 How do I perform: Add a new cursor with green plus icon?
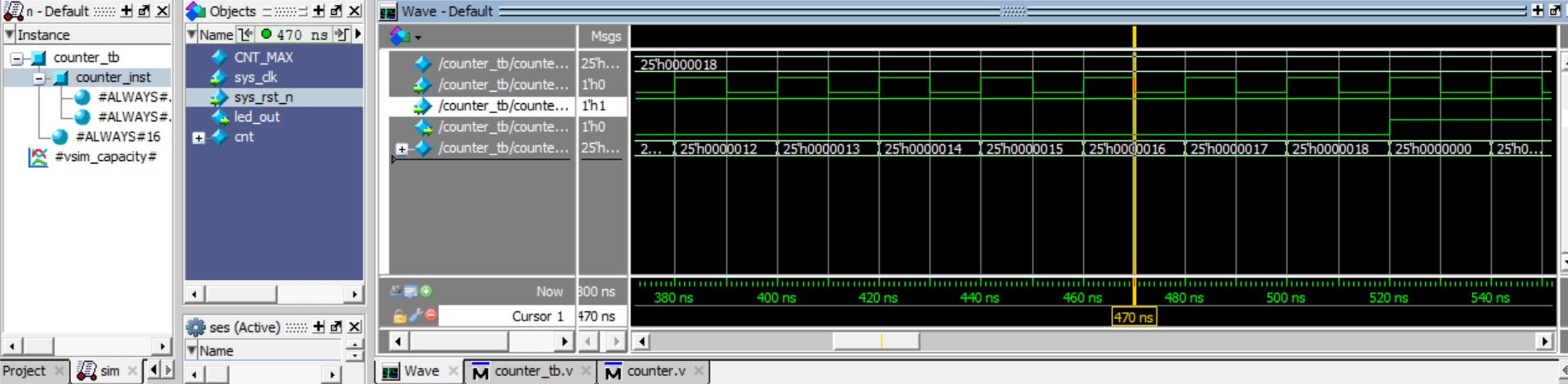426,291
